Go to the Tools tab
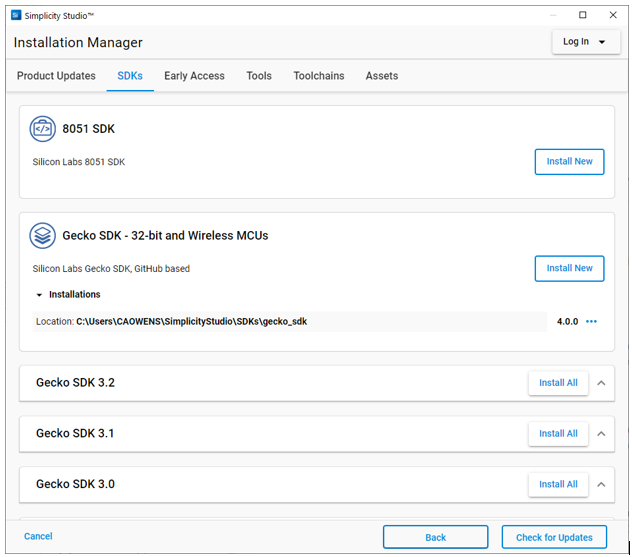Viewport: 632px width, 557px height. (x=259, y=76)
